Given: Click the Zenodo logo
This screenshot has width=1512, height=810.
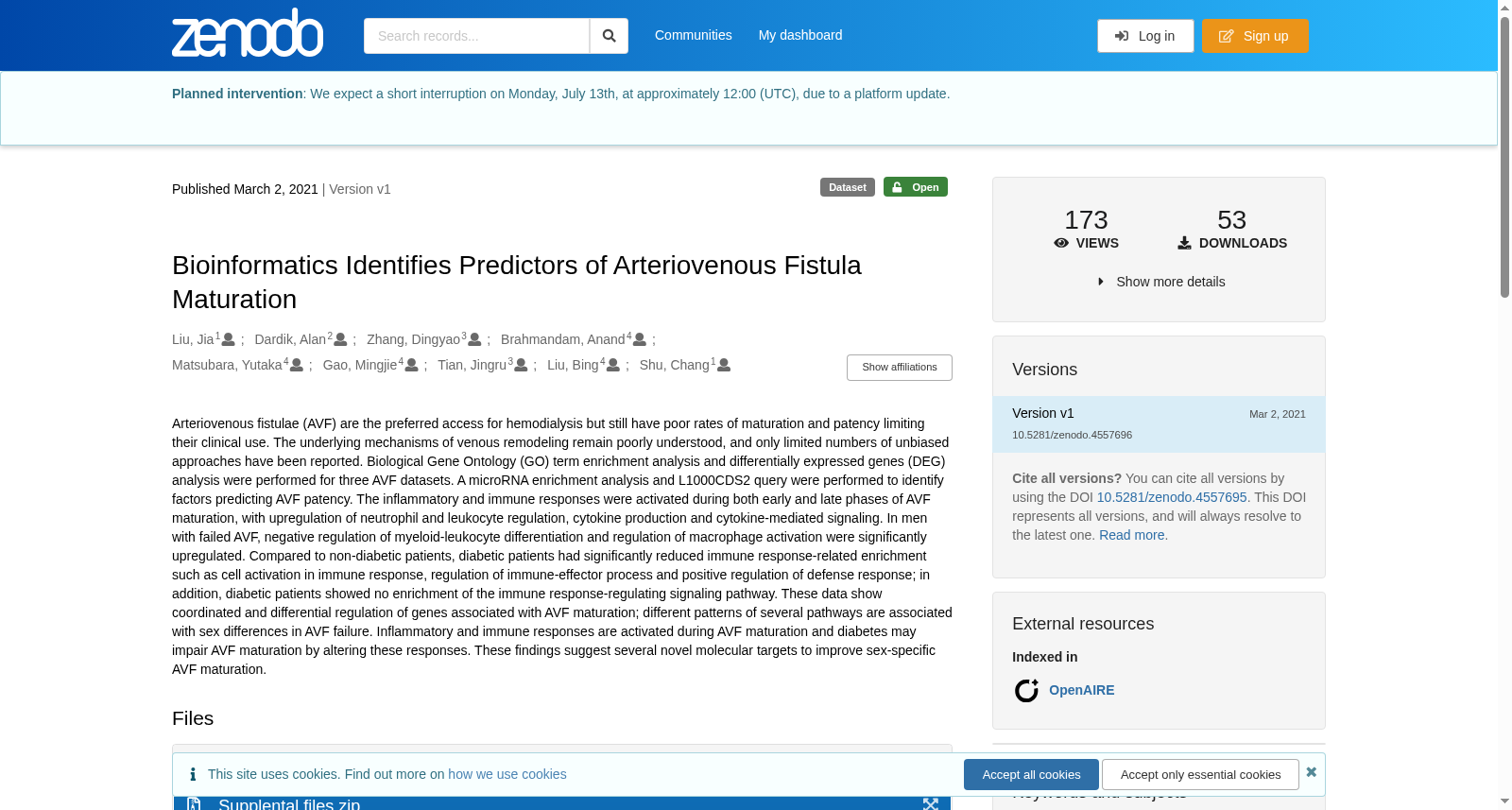Looking at the screenshot, I should 248,33.
